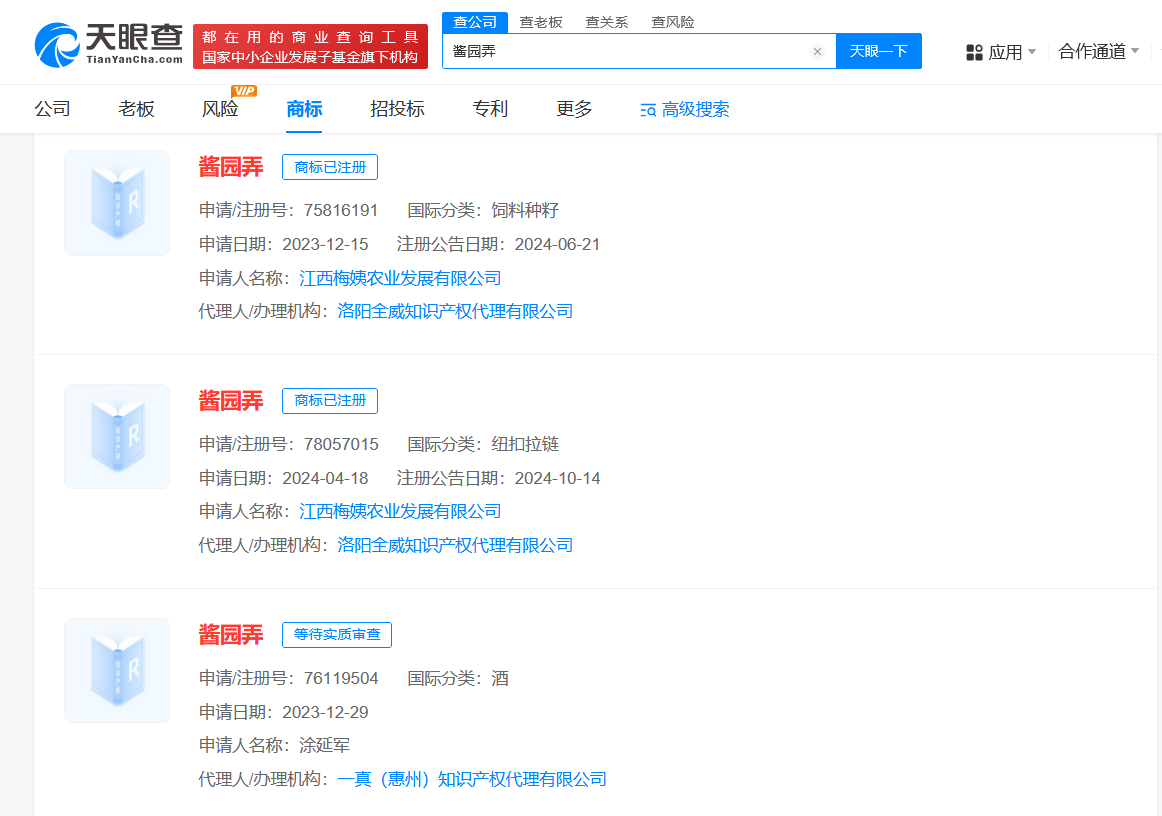Open 酱园弄 title of trademark 76119504
The image size is (1162, 816).
[231, 634]
